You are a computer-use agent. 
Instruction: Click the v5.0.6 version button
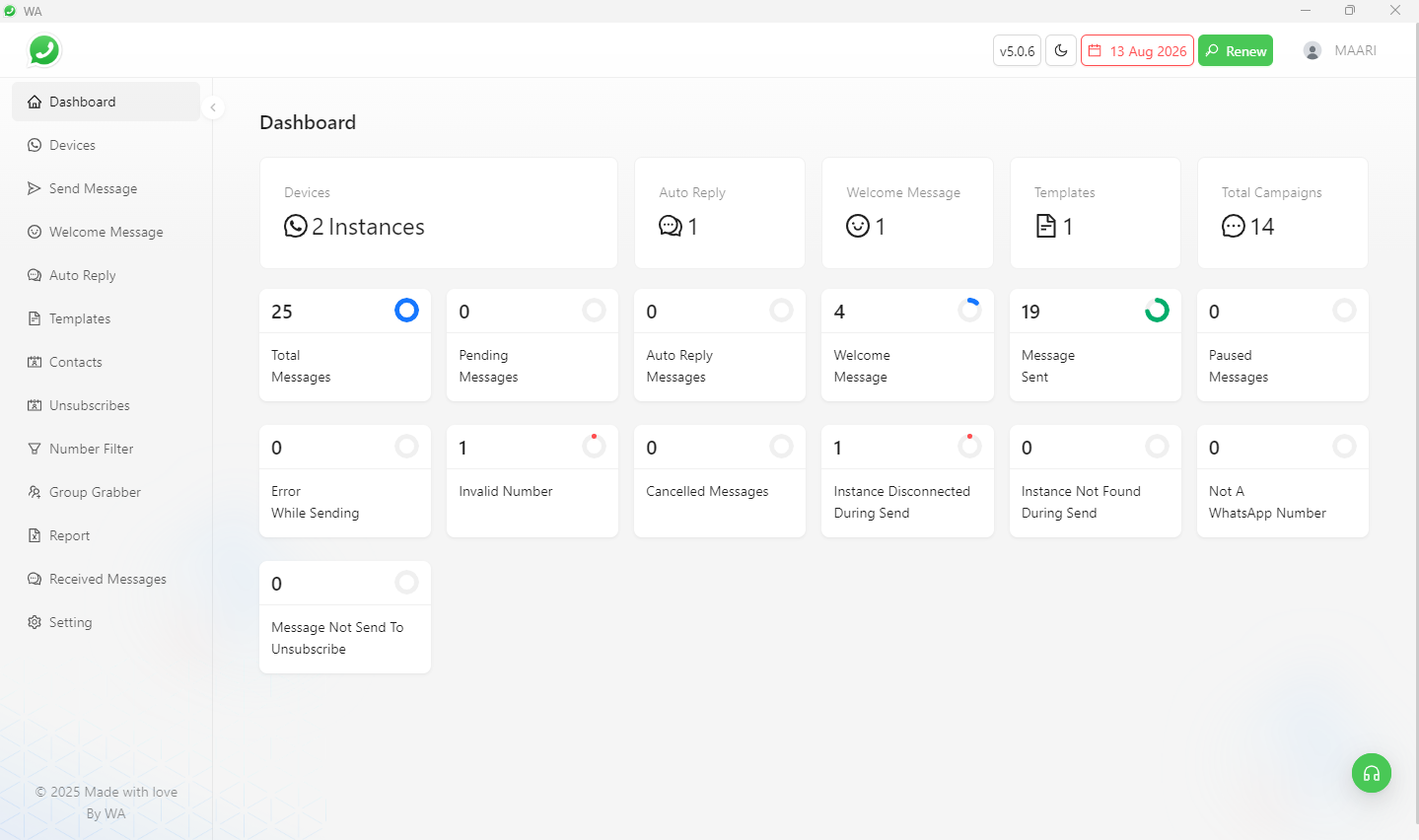click(1017, 51)
